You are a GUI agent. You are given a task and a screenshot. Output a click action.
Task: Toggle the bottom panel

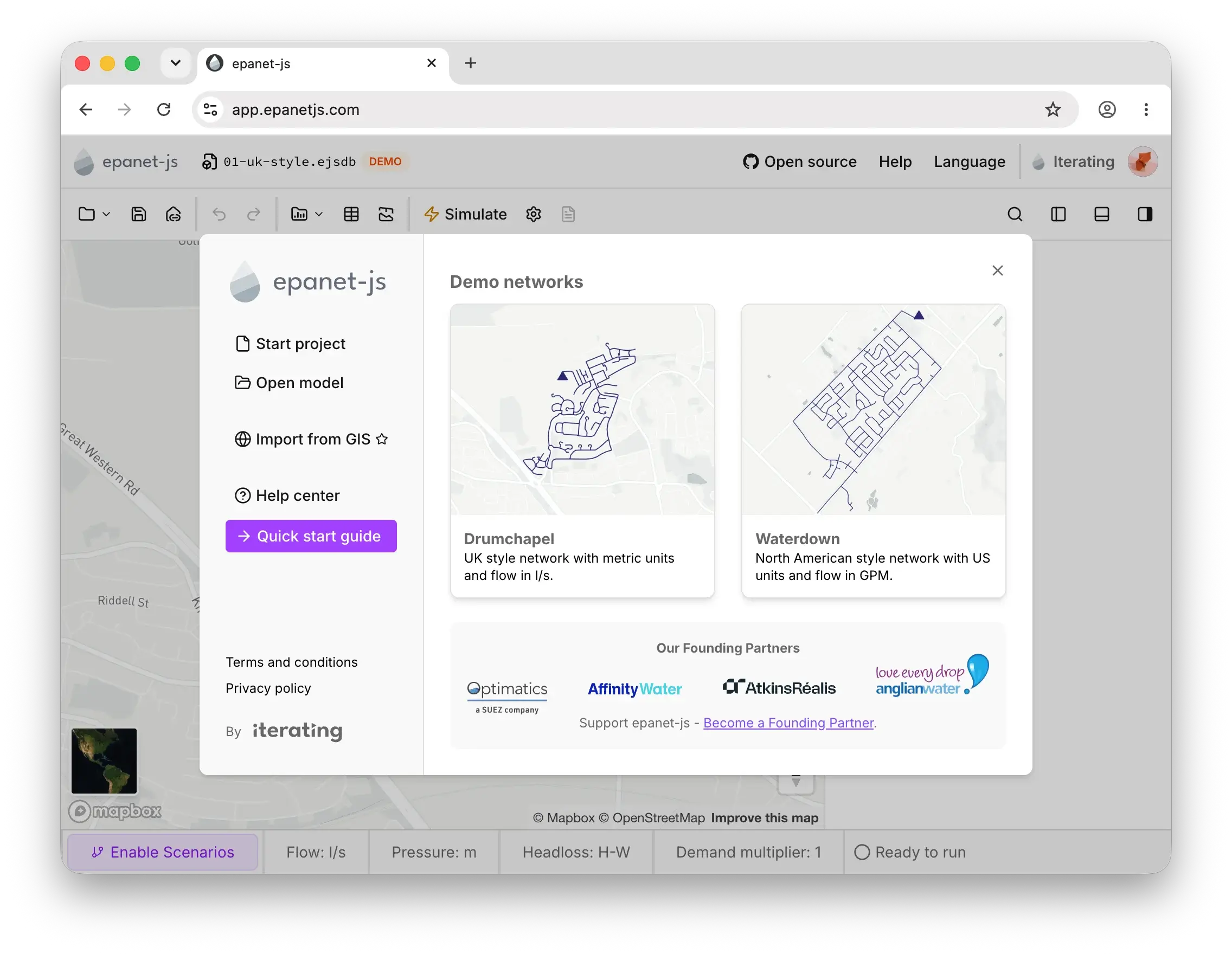(1102, 214)
